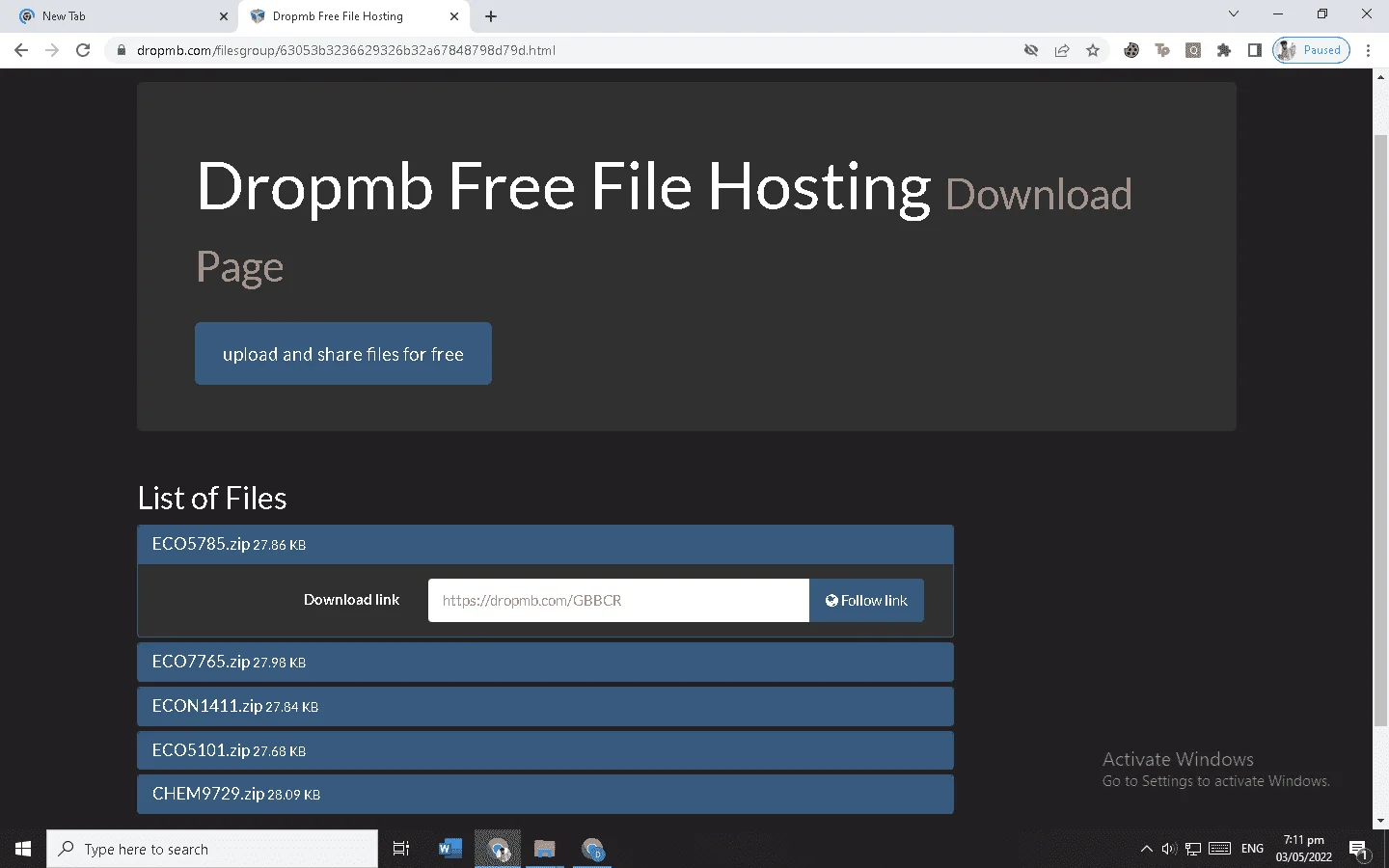The height and width of the screenshot is (868, 1389).
Task: View site info via the padlock icon
Action: [121, 50]
